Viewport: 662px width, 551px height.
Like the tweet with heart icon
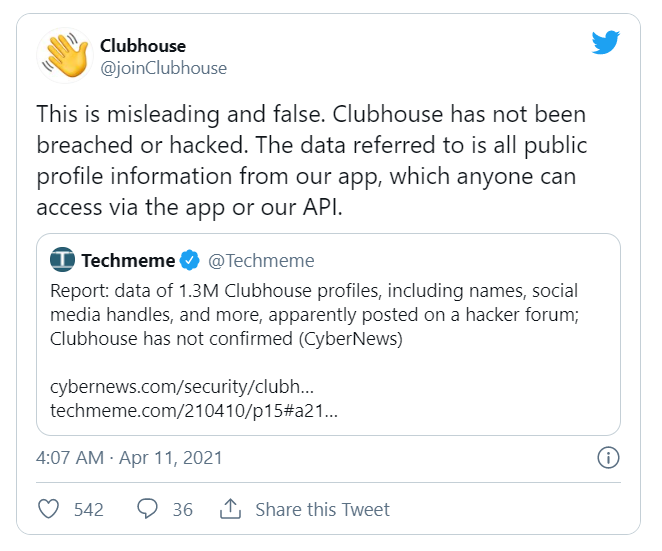(x=49, y=509)
